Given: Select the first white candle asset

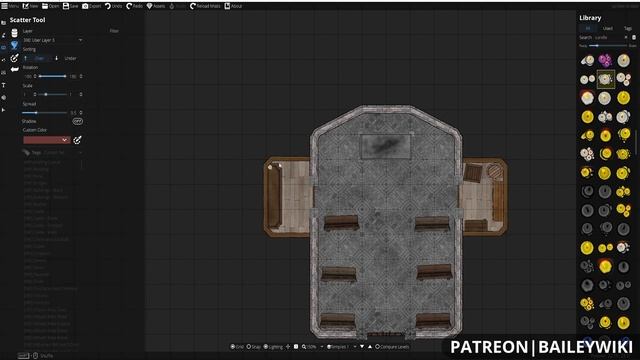Looking at the screenshot, I should pos(587,60).
